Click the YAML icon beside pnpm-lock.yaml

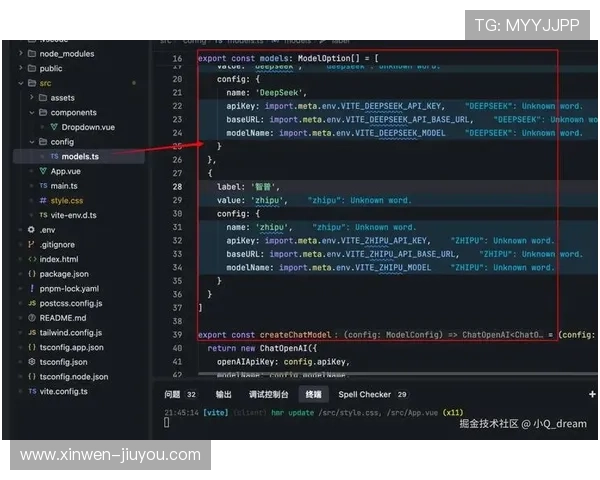pos(32,288)
